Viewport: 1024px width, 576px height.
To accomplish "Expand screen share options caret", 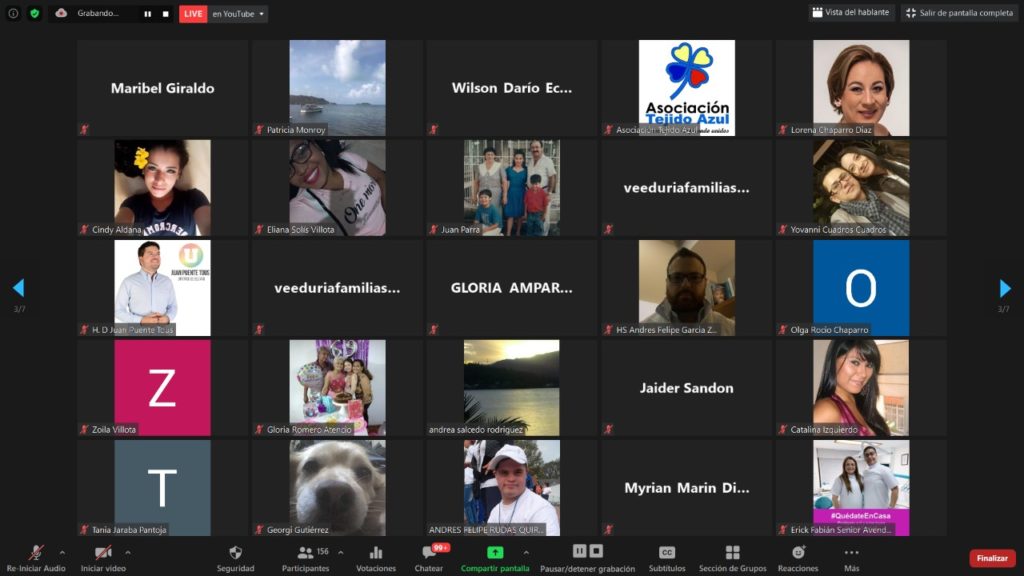I will pos(526,552).
